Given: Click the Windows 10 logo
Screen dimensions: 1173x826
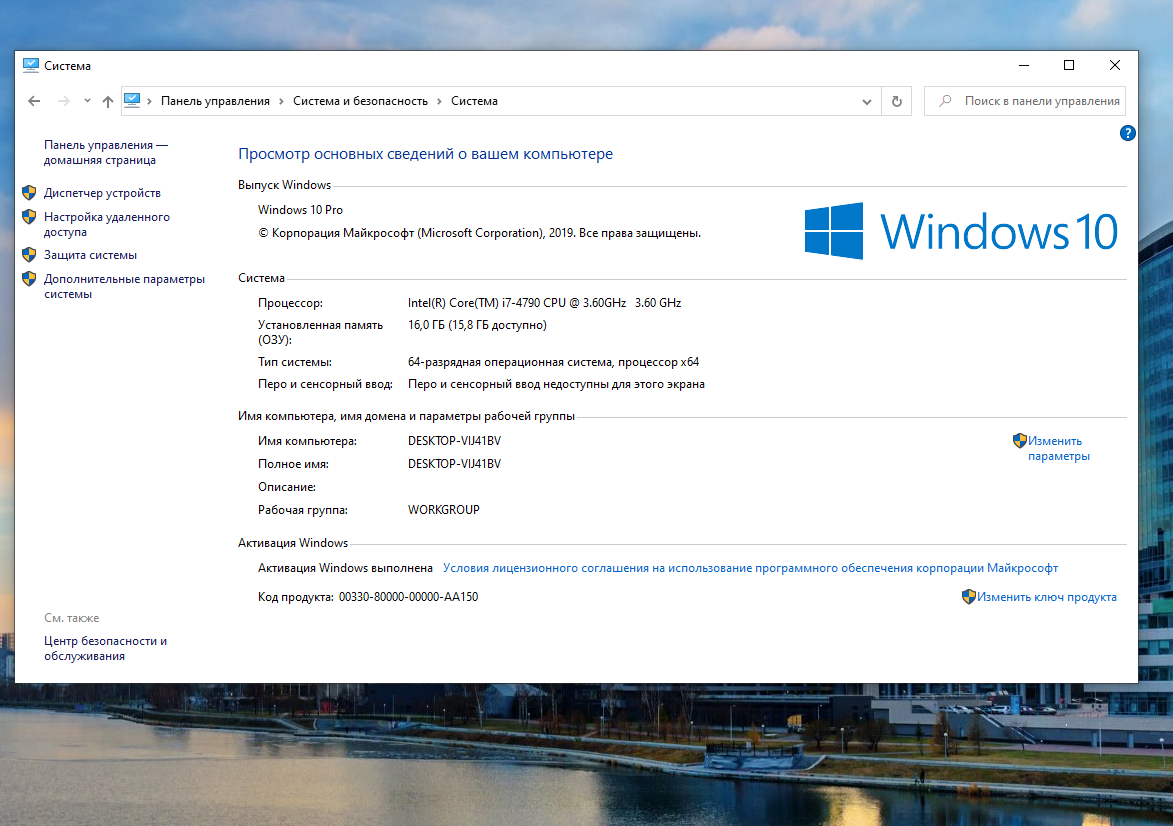Looking at the screenshot, I should coord(961,231).
